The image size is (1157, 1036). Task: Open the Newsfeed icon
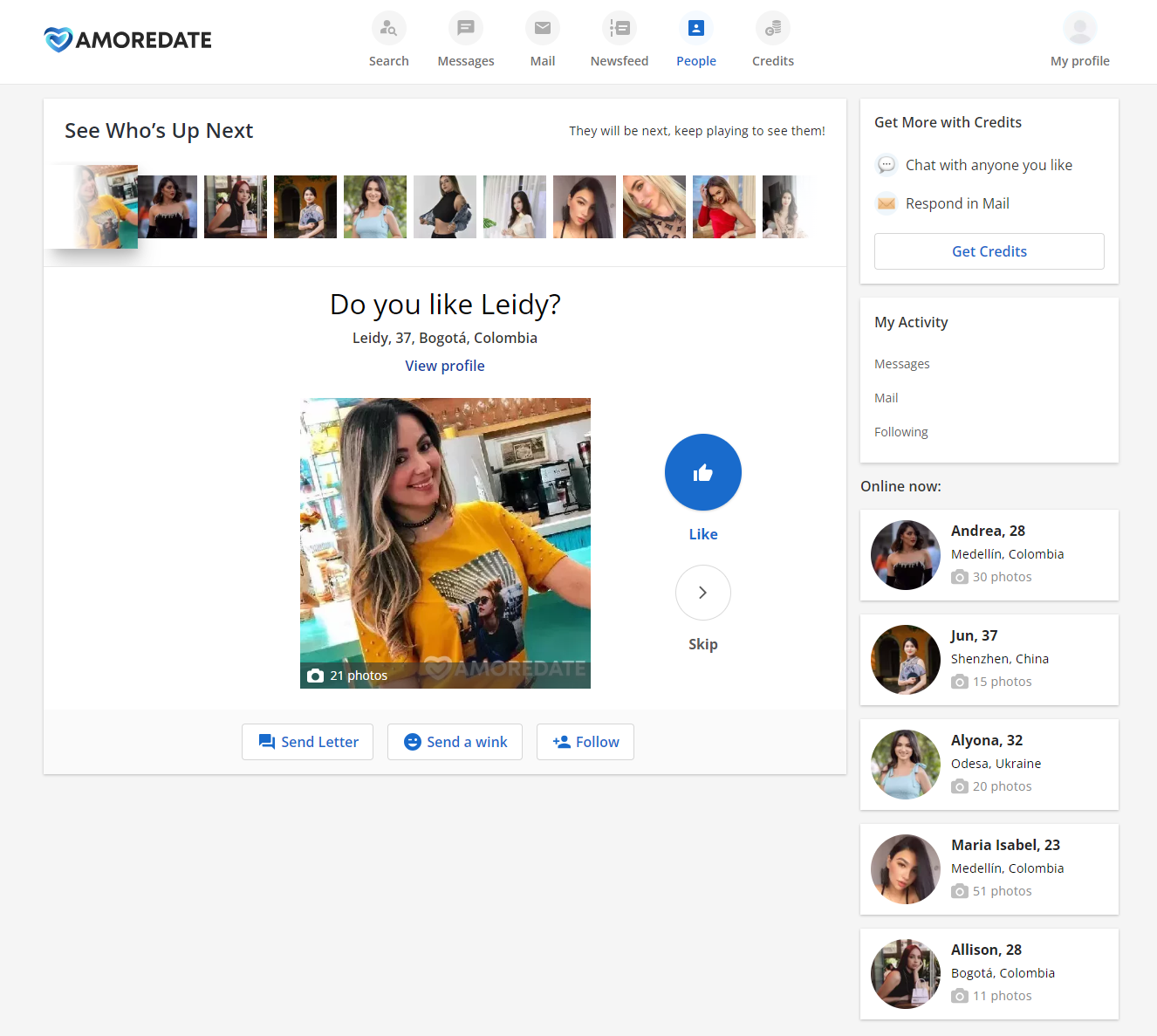[619, 27]
